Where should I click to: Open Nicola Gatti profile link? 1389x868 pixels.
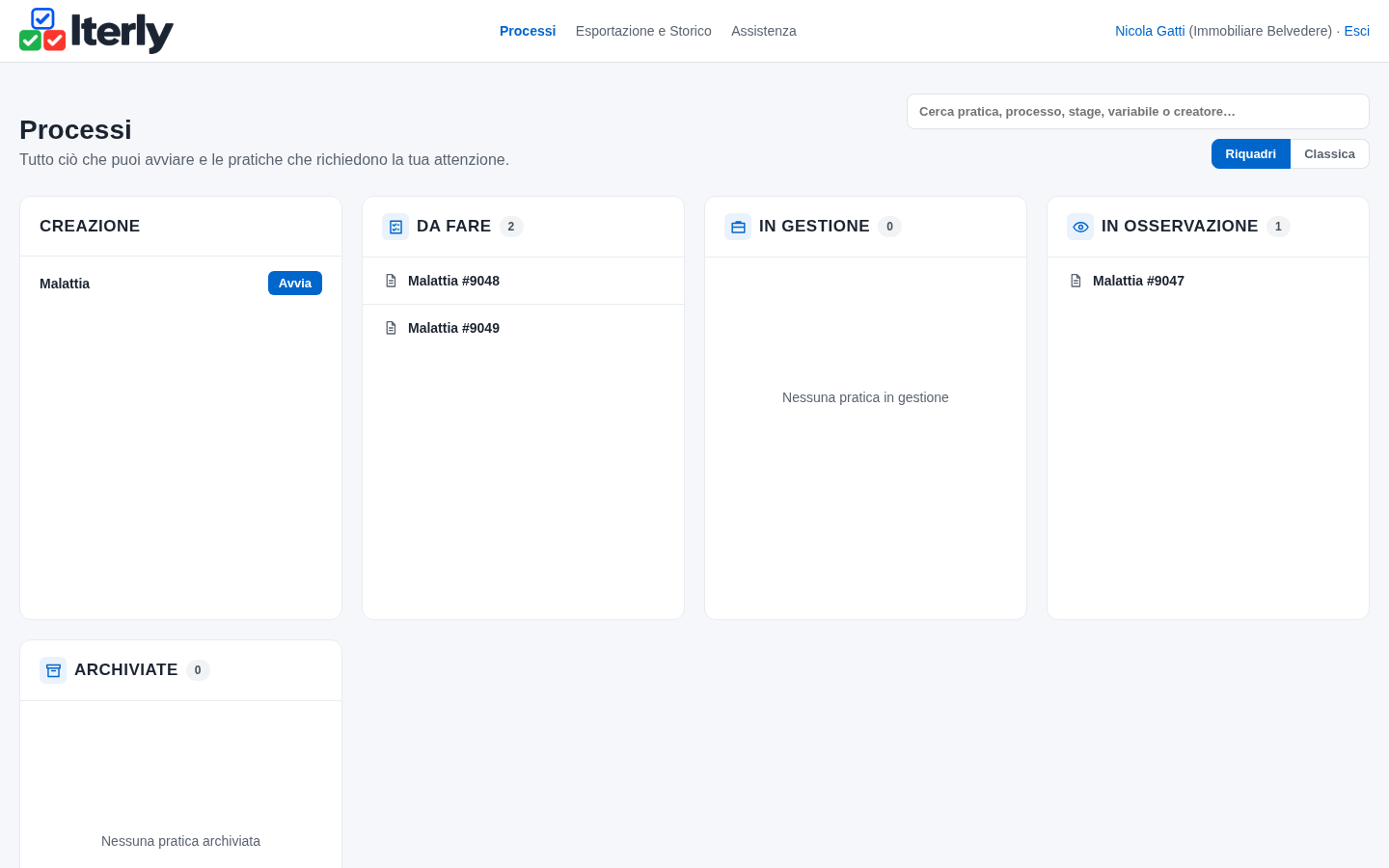coord(1150,31)
